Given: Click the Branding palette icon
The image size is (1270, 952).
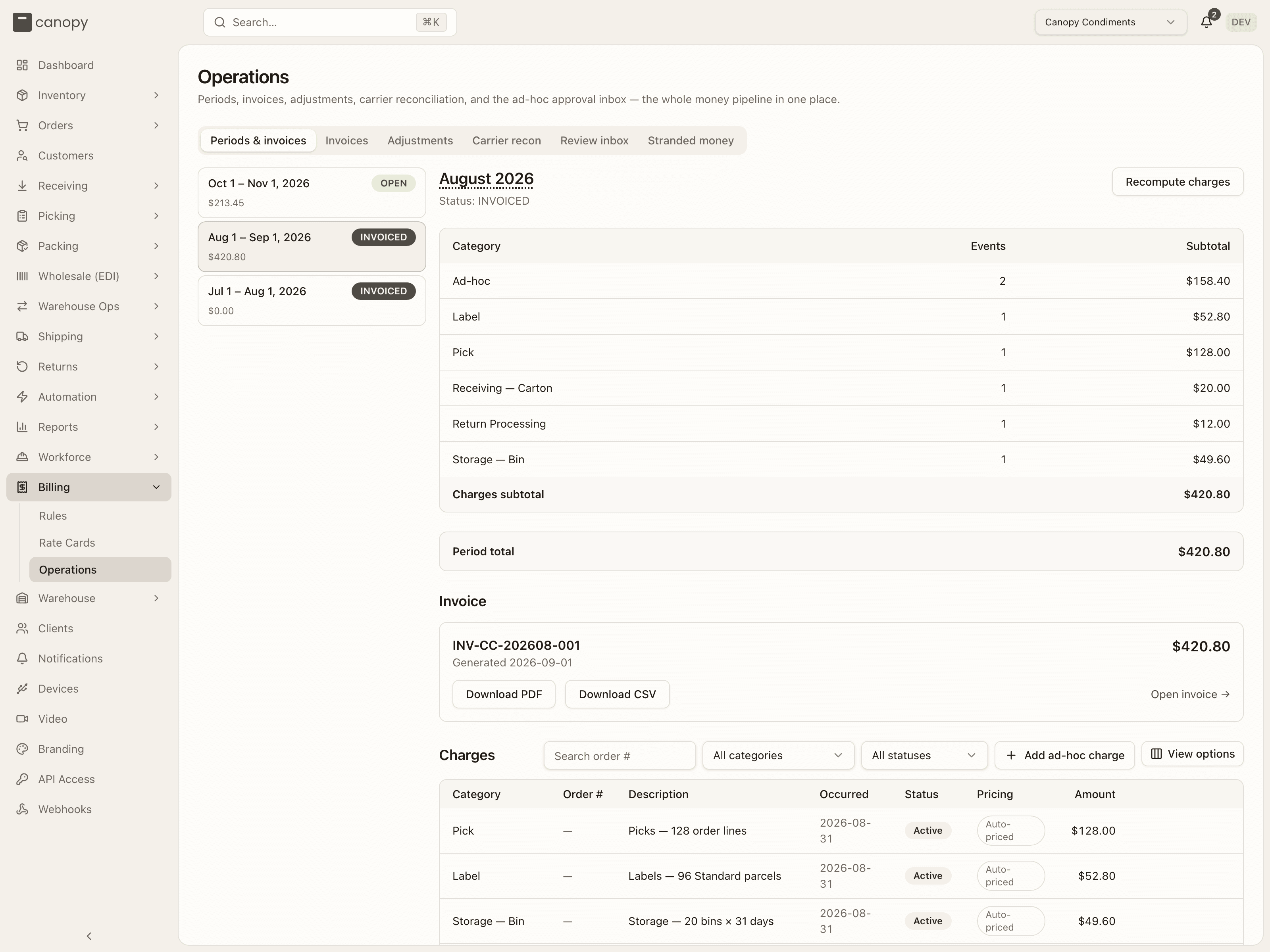Looking at the screenshot, I should (x=22, y=749).
